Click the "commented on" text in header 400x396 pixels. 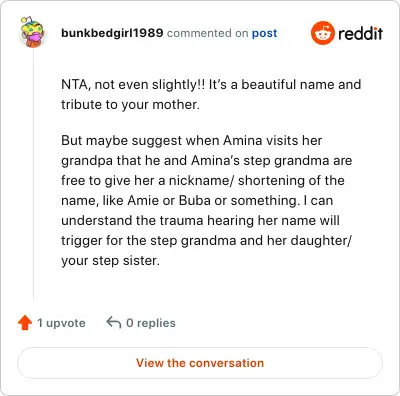(207, 33)
